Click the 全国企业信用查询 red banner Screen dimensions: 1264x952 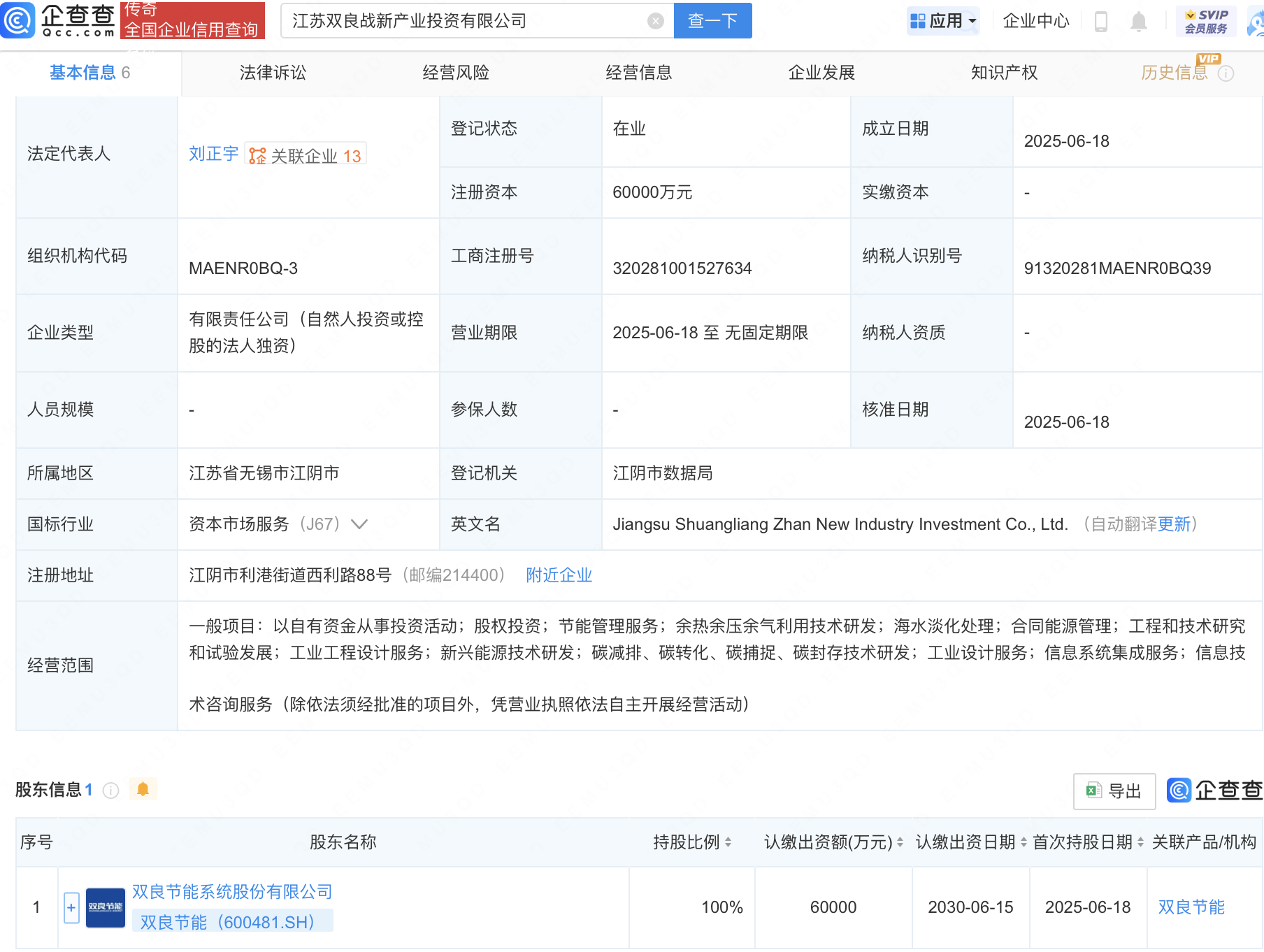coord(192,20)
